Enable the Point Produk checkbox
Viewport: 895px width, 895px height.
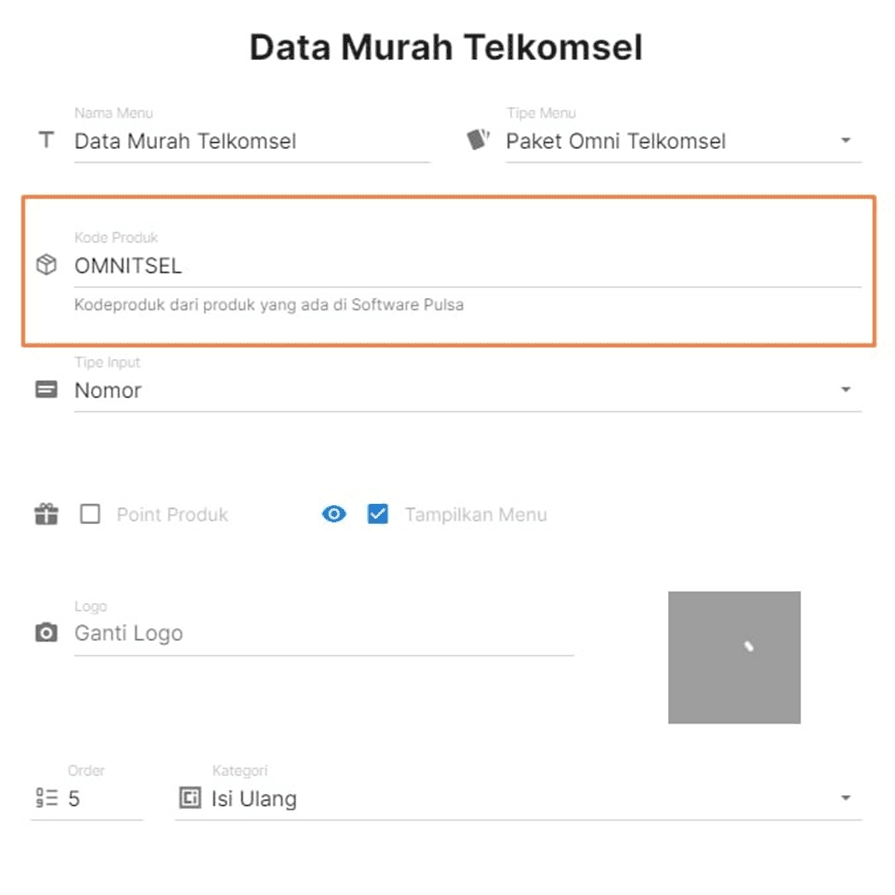pyautogui.click(x=90, y=515)
